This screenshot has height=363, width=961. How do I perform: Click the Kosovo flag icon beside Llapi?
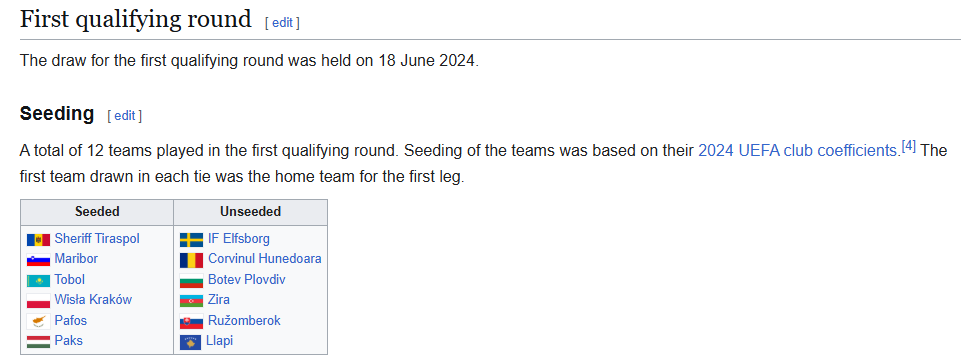[191, 342]
